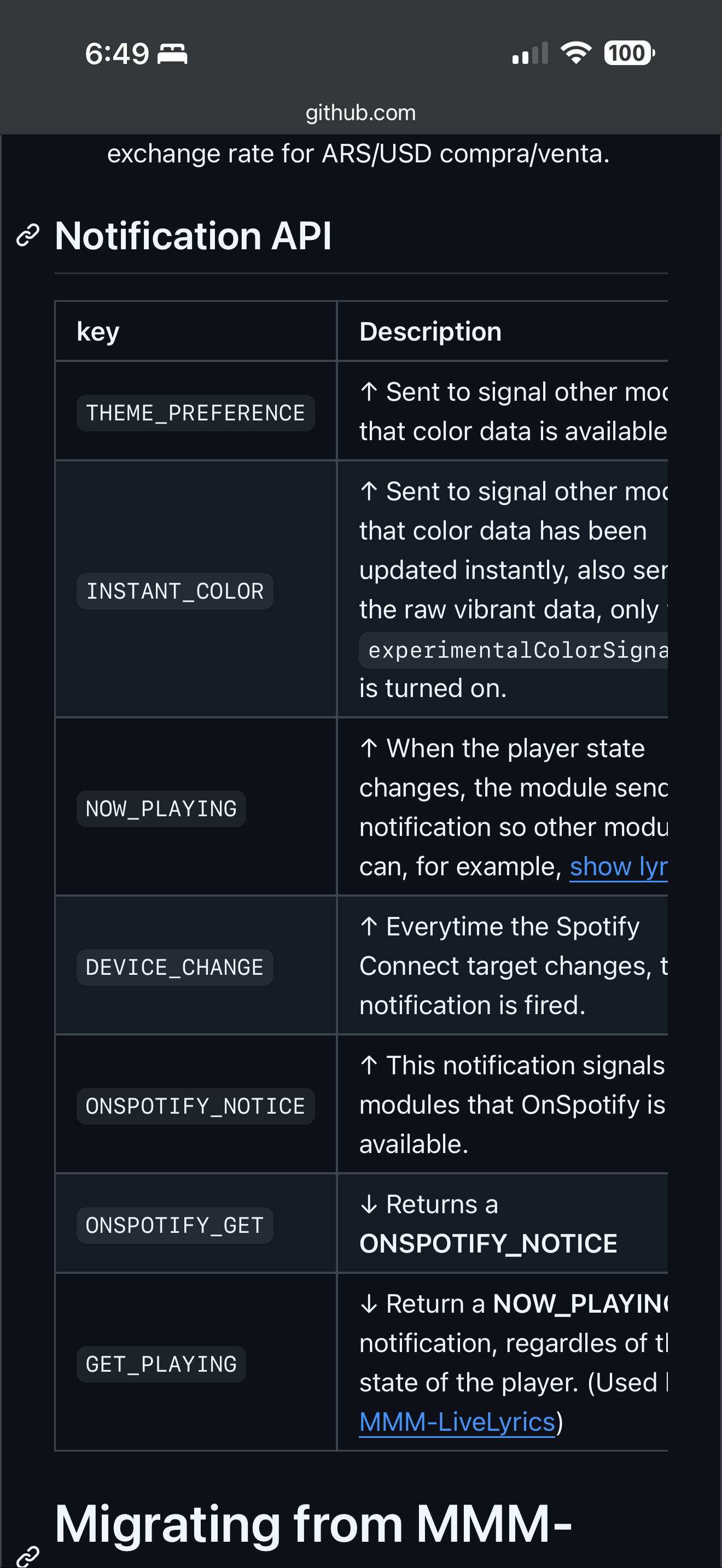Screen dimensions: 722x1568
Task: Click the up arrow in DEVICE_CHANGE description
Action: click(369, 927)
